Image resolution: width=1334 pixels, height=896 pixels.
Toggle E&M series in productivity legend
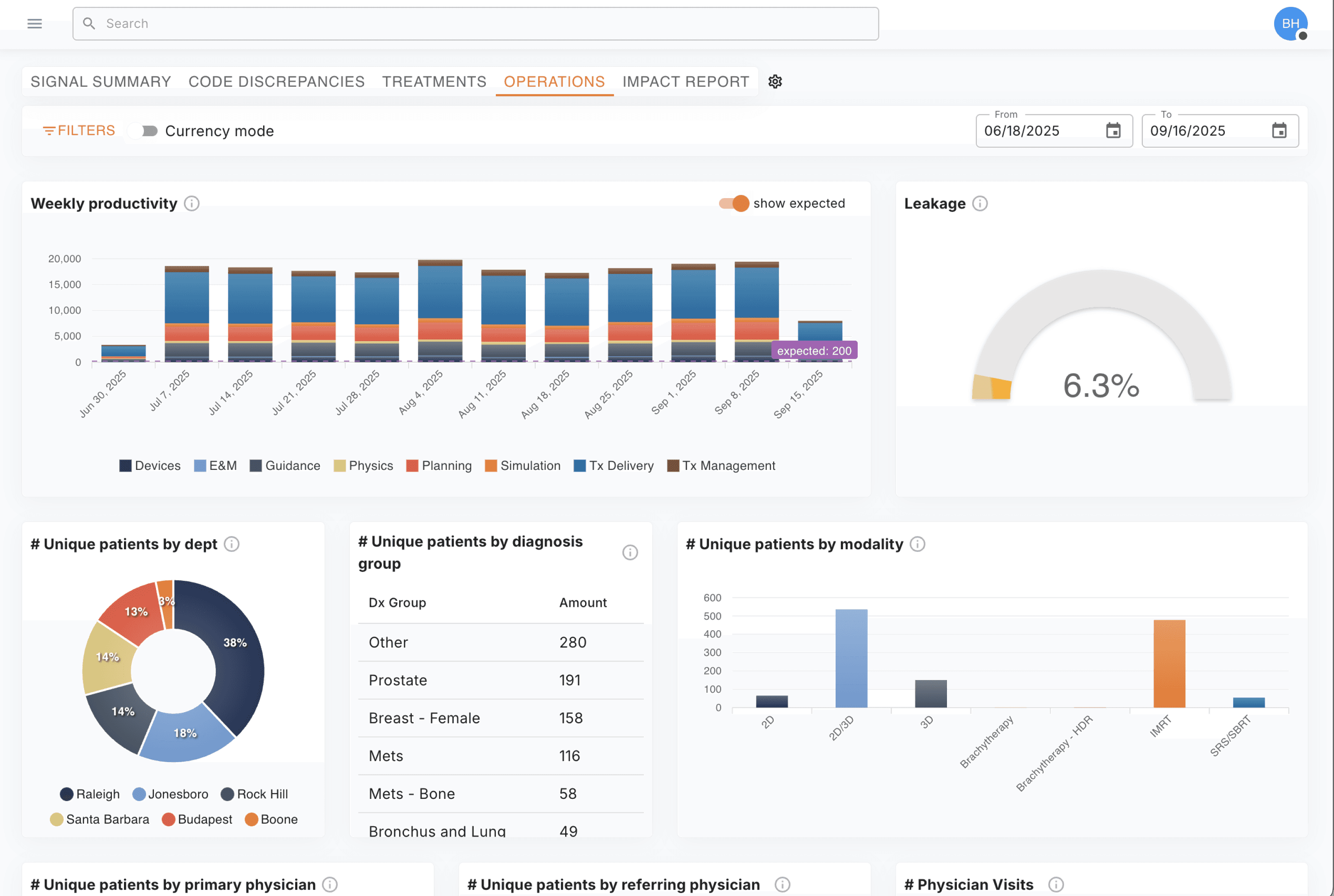215,466
